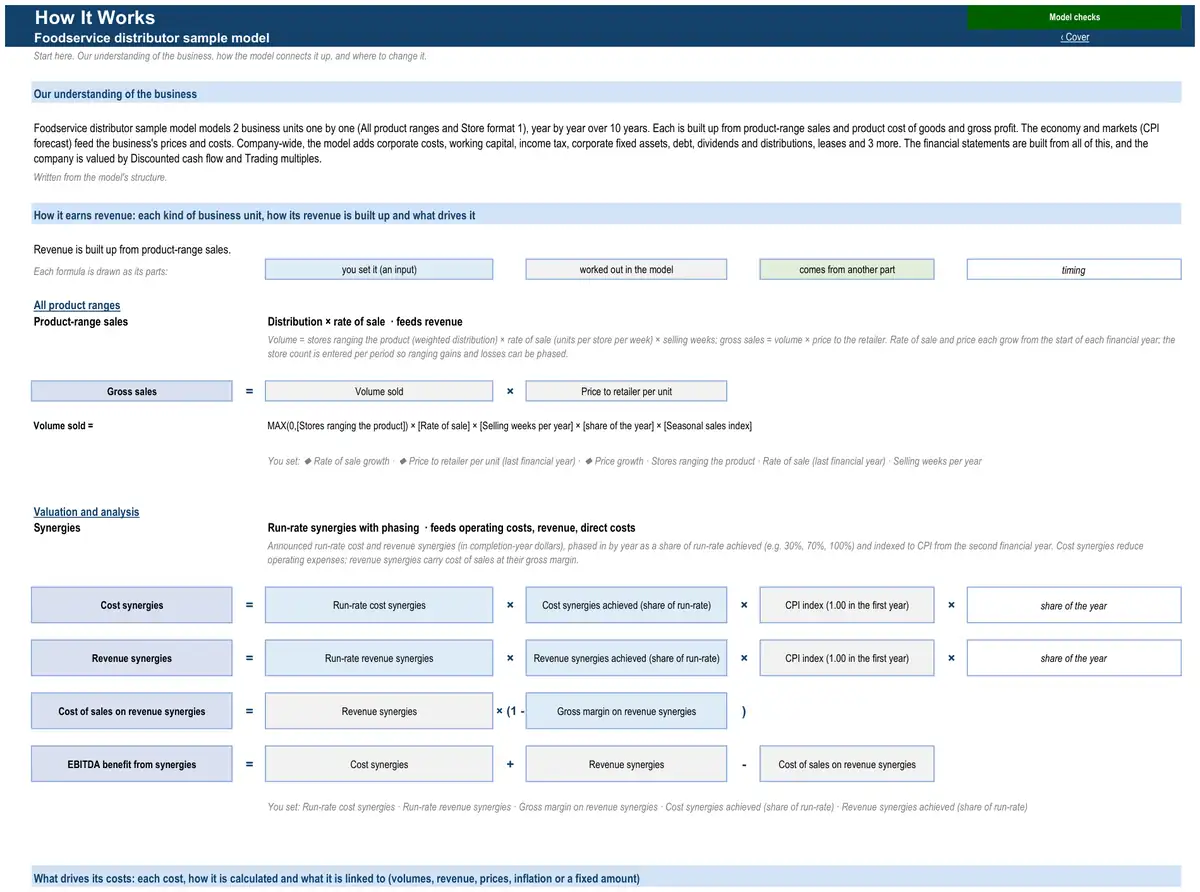Select the 'comes from another part' legend box
This screenshot has height=892, width=1200.
(x=847, y=269)
